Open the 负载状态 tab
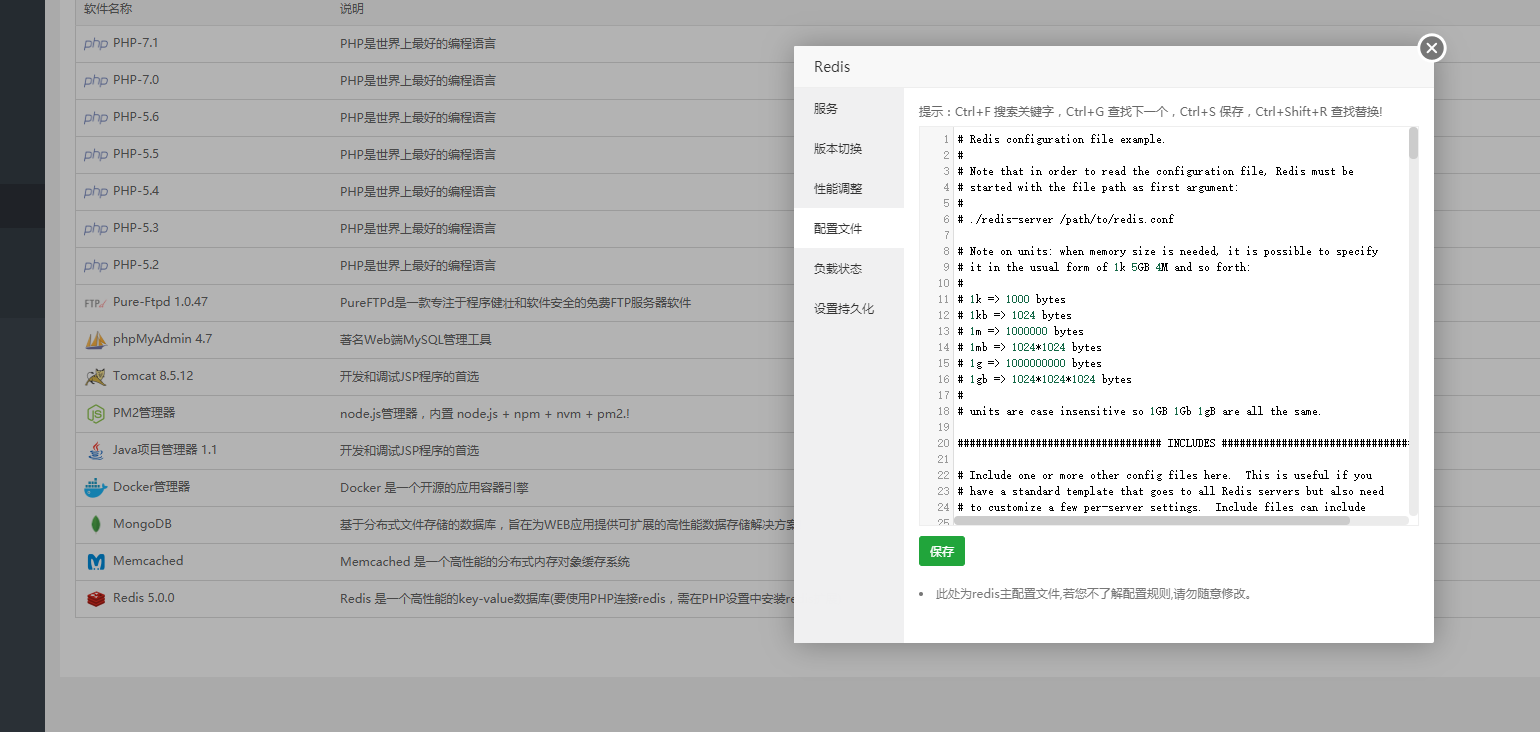 (x=849, y=268)
